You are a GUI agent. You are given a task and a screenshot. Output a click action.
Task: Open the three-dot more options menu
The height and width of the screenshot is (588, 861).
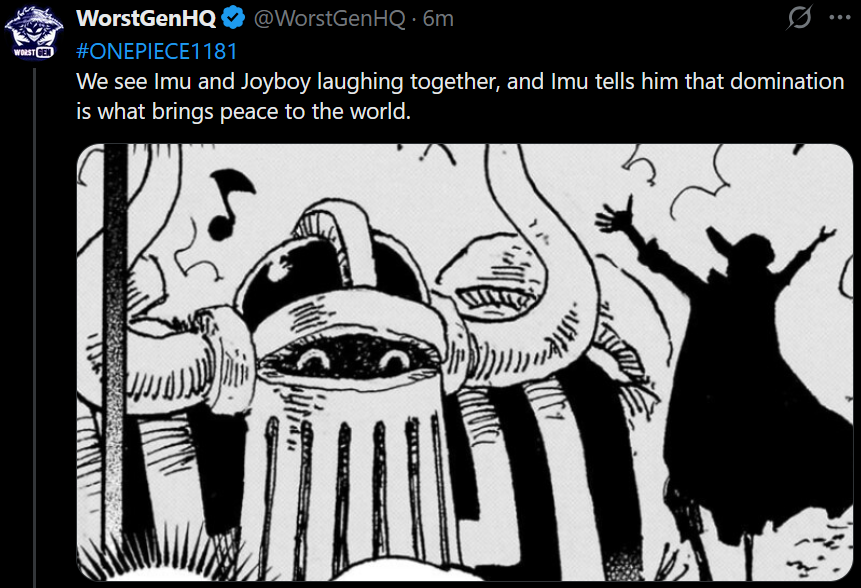click(840, 18)
